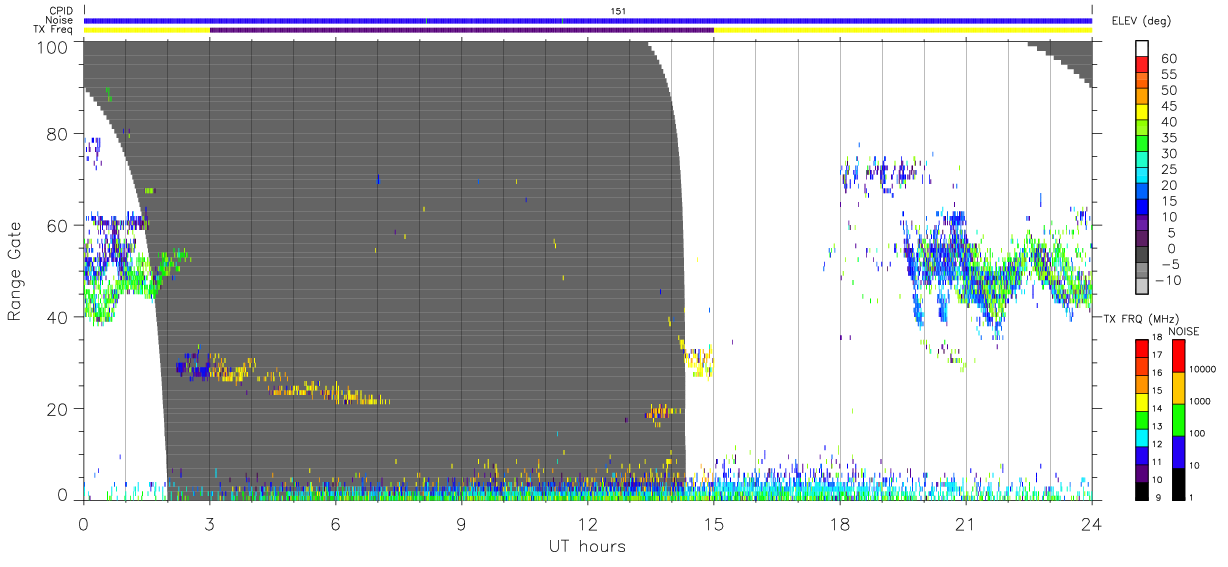Click the purple segment of TX Freq bar
The width and height of the screenshot is (1228, 567).
pyautogui.click(x=462, y=30)
